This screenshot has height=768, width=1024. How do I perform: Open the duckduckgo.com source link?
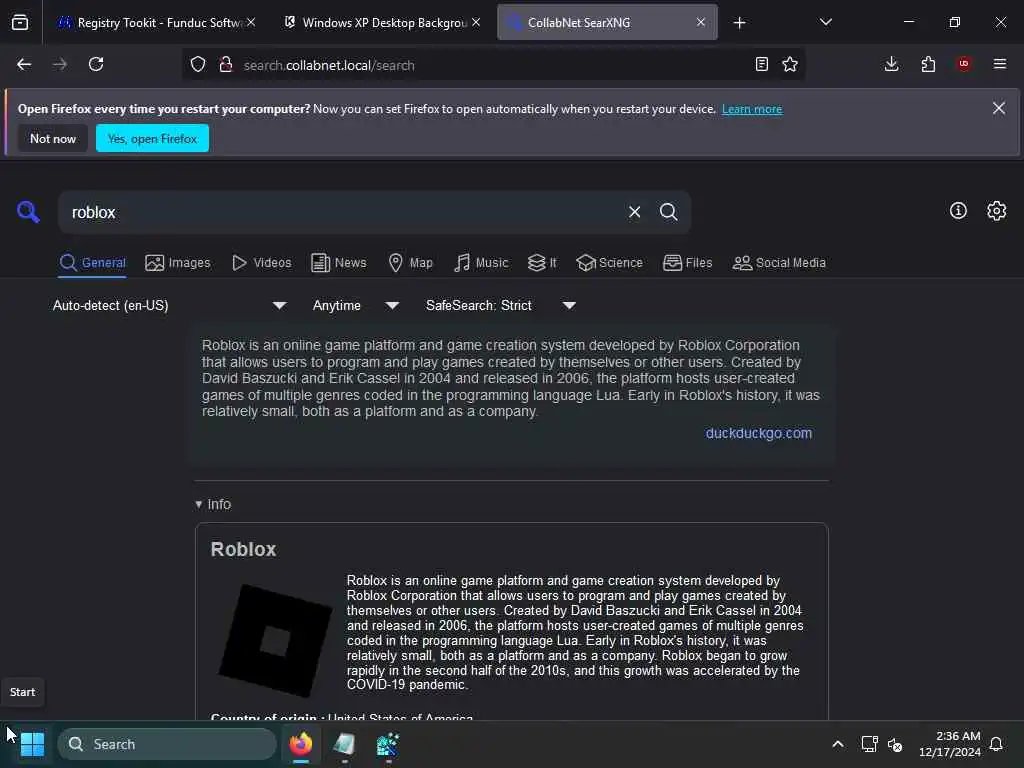[759, 433]
